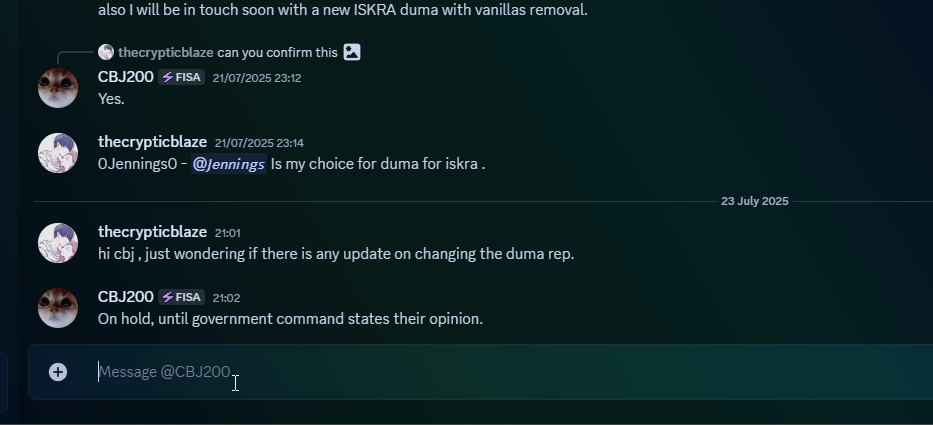Click the FISA lightning badge on 21:02 message
This screenshot has height=425, width=933.
pos(181,297)
